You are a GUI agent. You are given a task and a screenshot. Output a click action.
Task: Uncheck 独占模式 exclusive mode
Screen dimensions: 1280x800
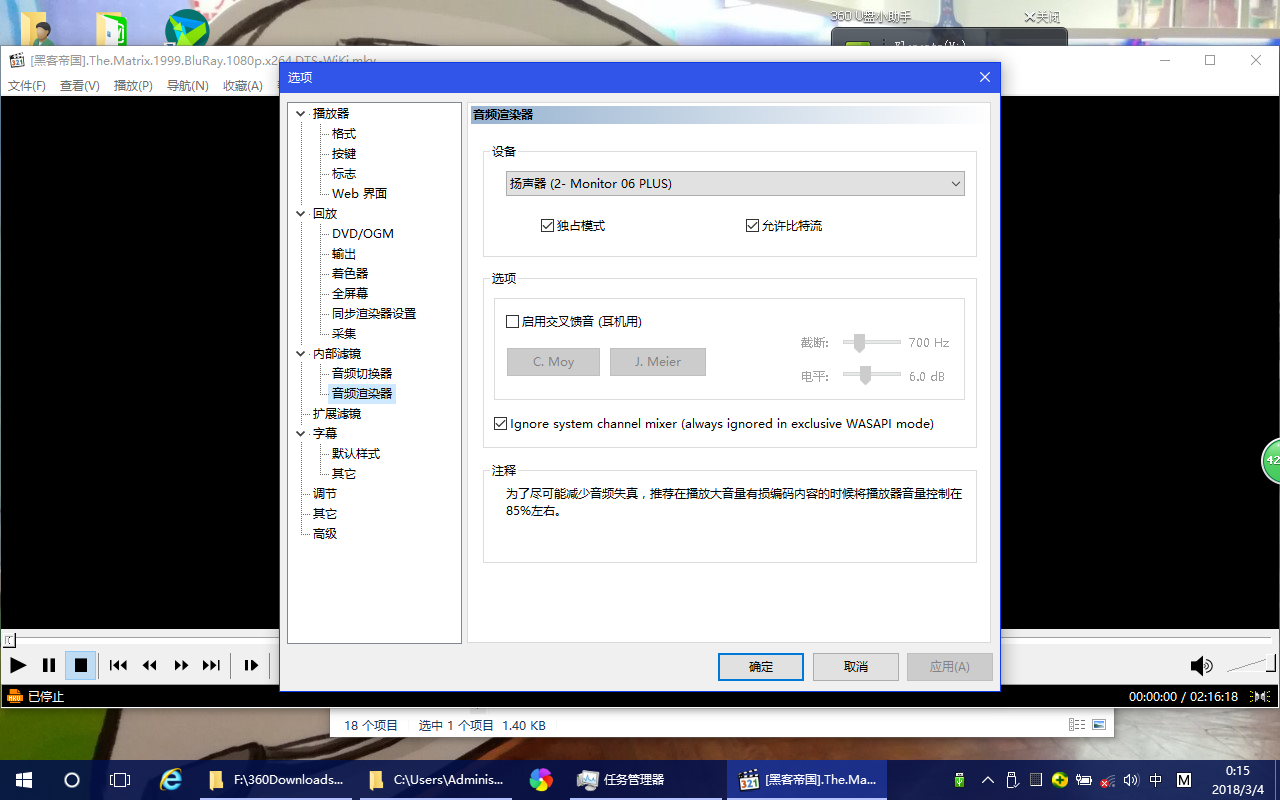pos(548,225)
